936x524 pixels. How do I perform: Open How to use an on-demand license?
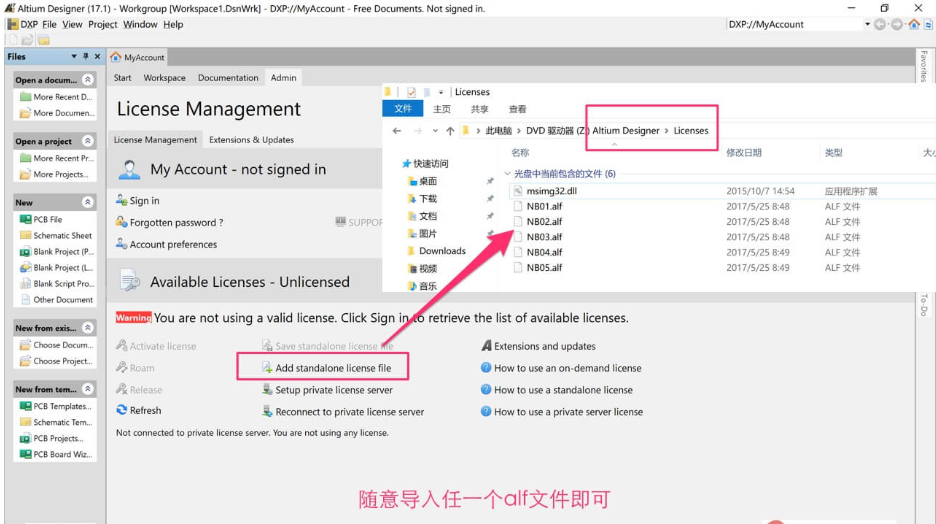coord(561,368)
